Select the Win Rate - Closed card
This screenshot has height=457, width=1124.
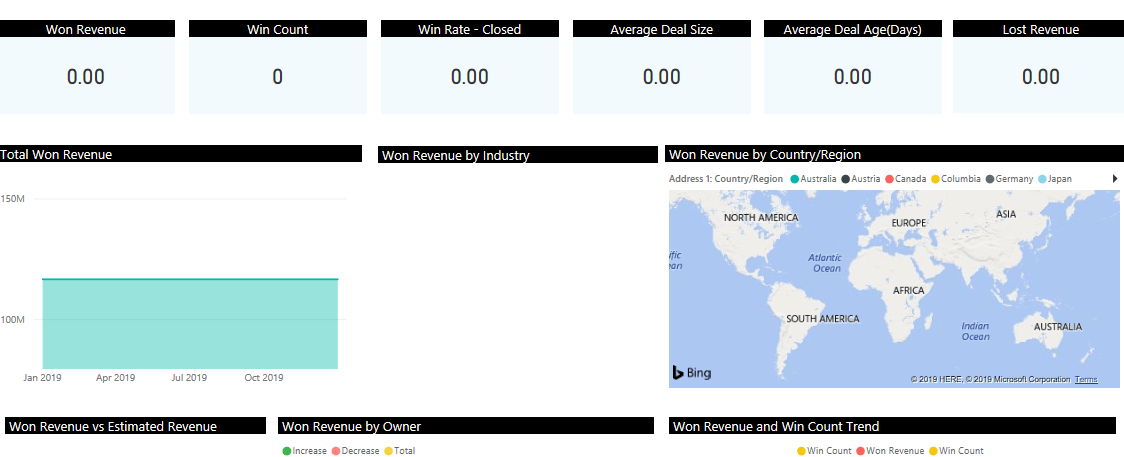(x=469, y=76)
